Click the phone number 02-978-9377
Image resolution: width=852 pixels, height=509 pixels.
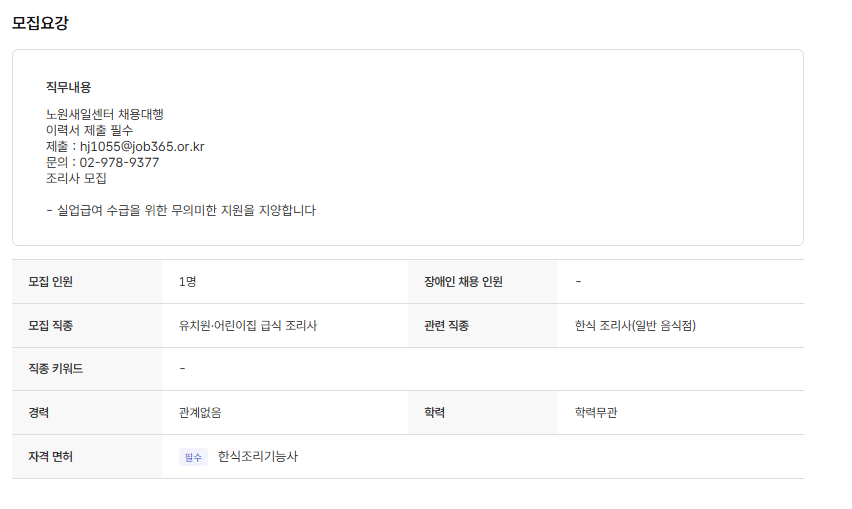point(119,162)
